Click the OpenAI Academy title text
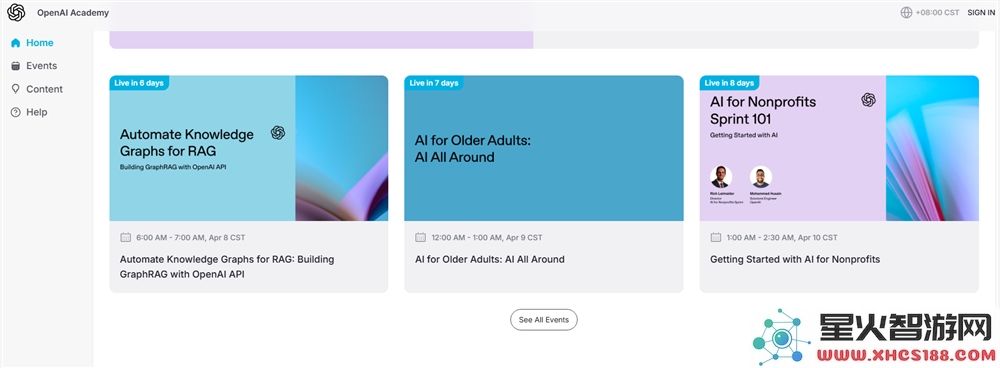Viewport: 1000px width, 368px height. [73, 13]
